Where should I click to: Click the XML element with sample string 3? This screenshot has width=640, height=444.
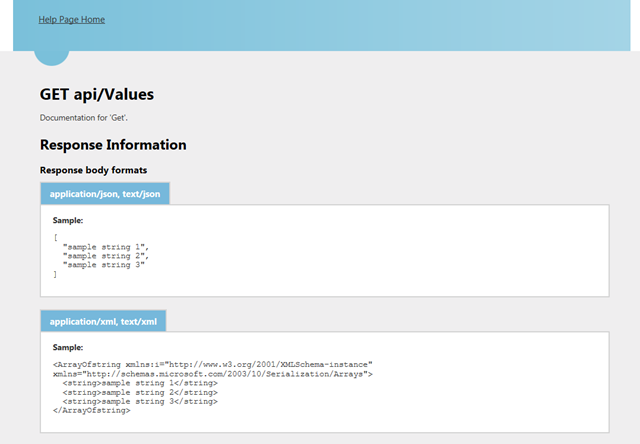click(140, 402)
